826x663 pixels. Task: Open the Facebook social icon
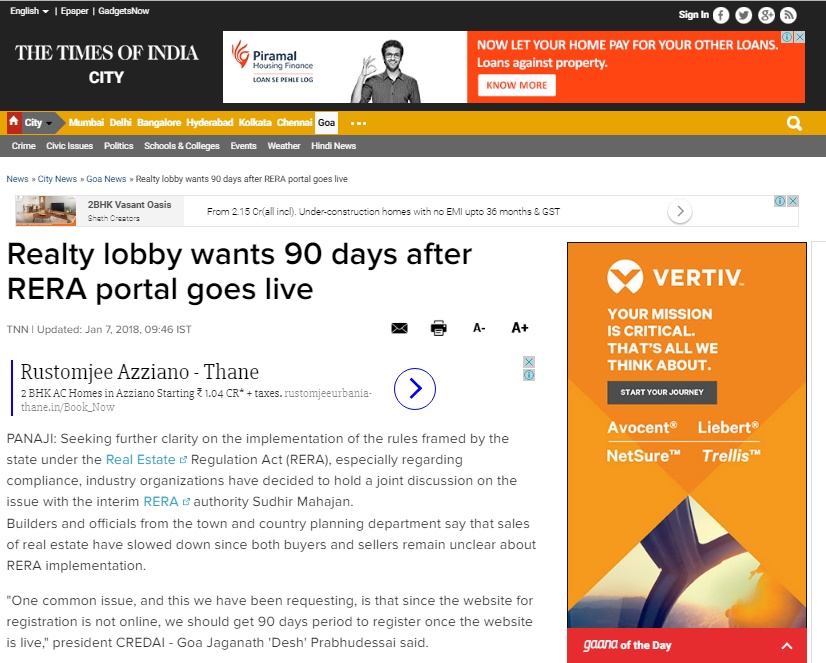point(721,15)
